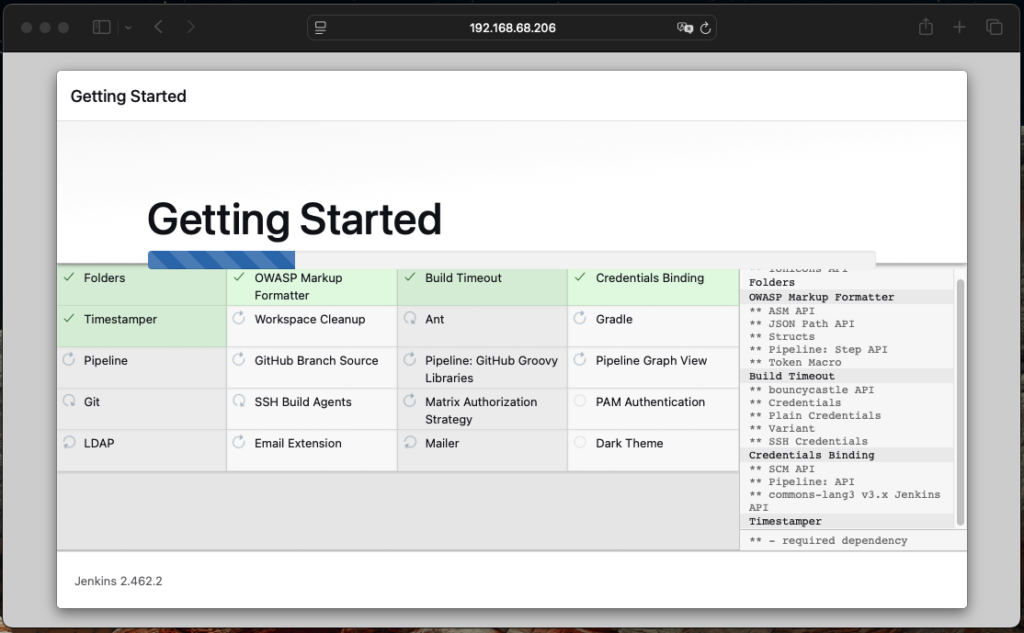Go back with the browser back arrow
The width and height of the screenshot is (1024, 633).
158,27
